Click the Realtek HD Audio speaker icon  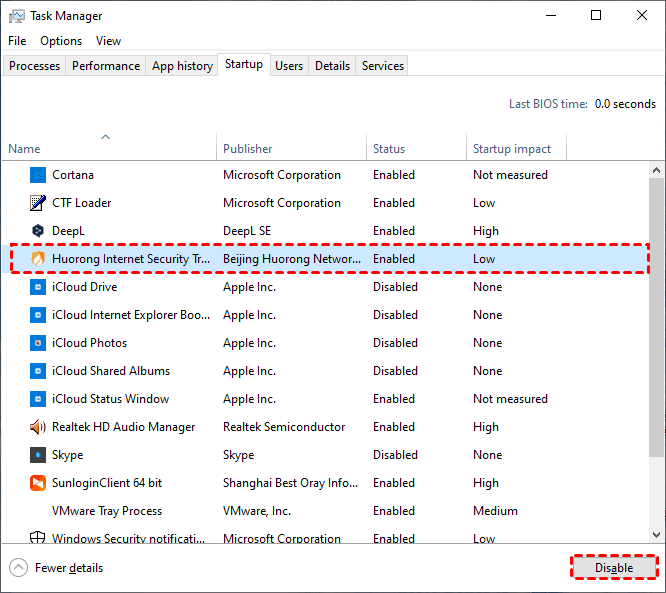[38, 427]
